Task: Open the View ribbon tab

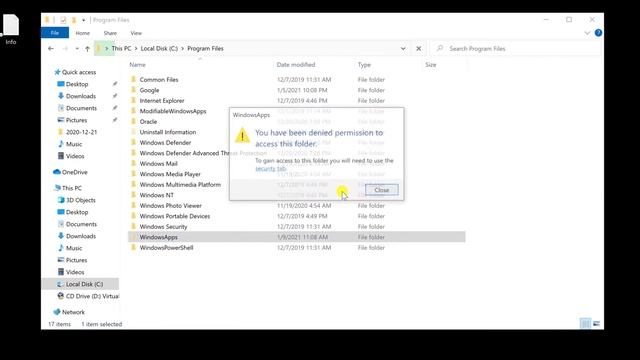Action: pyautogui.click(x=136, y=33)
